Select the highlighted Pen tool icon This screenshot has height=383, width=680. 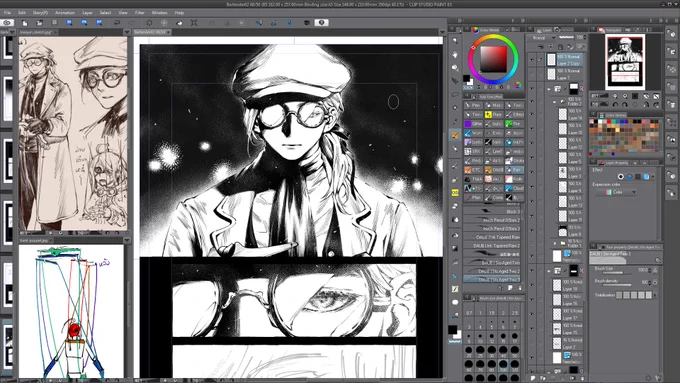click(454, 135)
